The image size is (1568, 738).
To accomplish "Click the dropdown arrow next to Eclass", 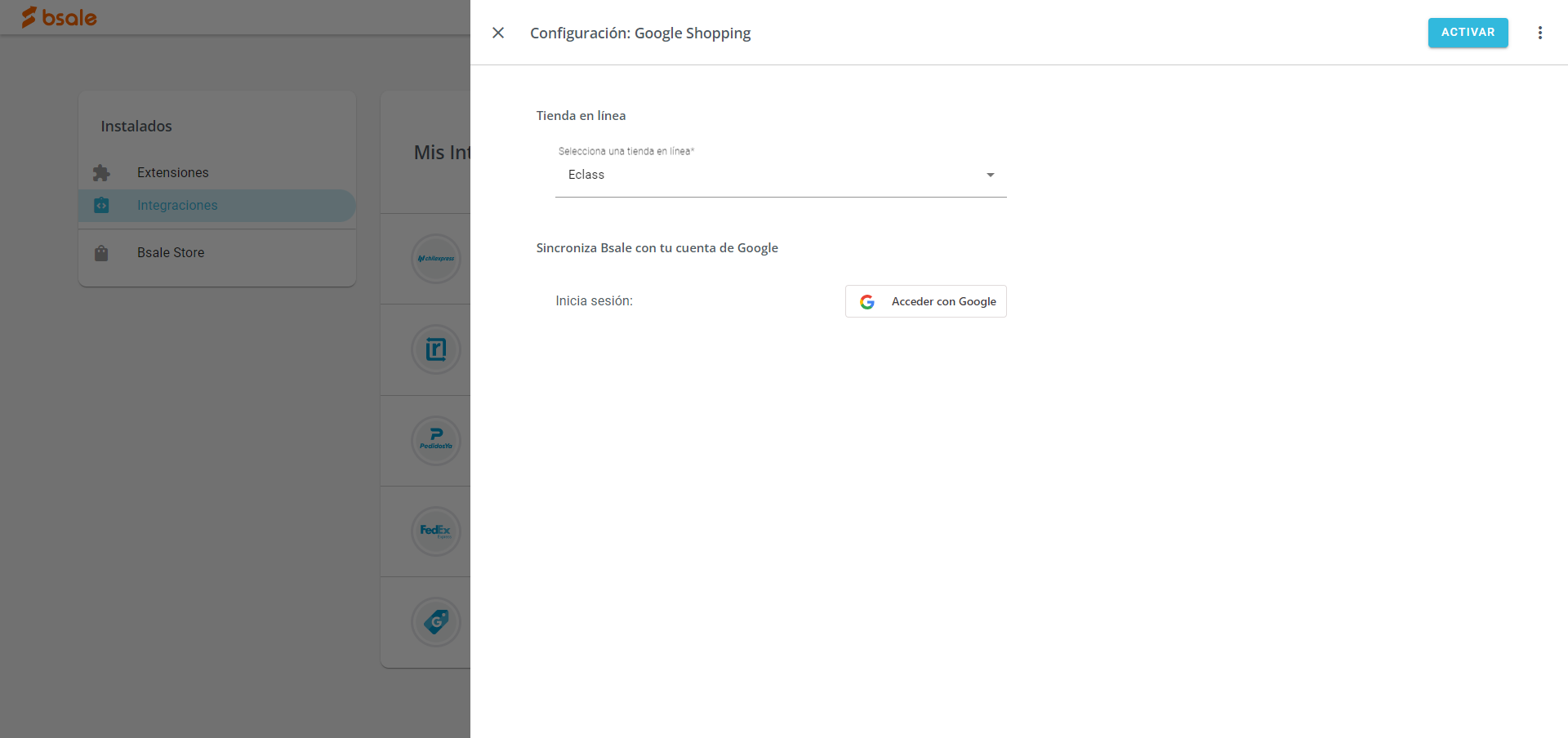I will 990,175.
